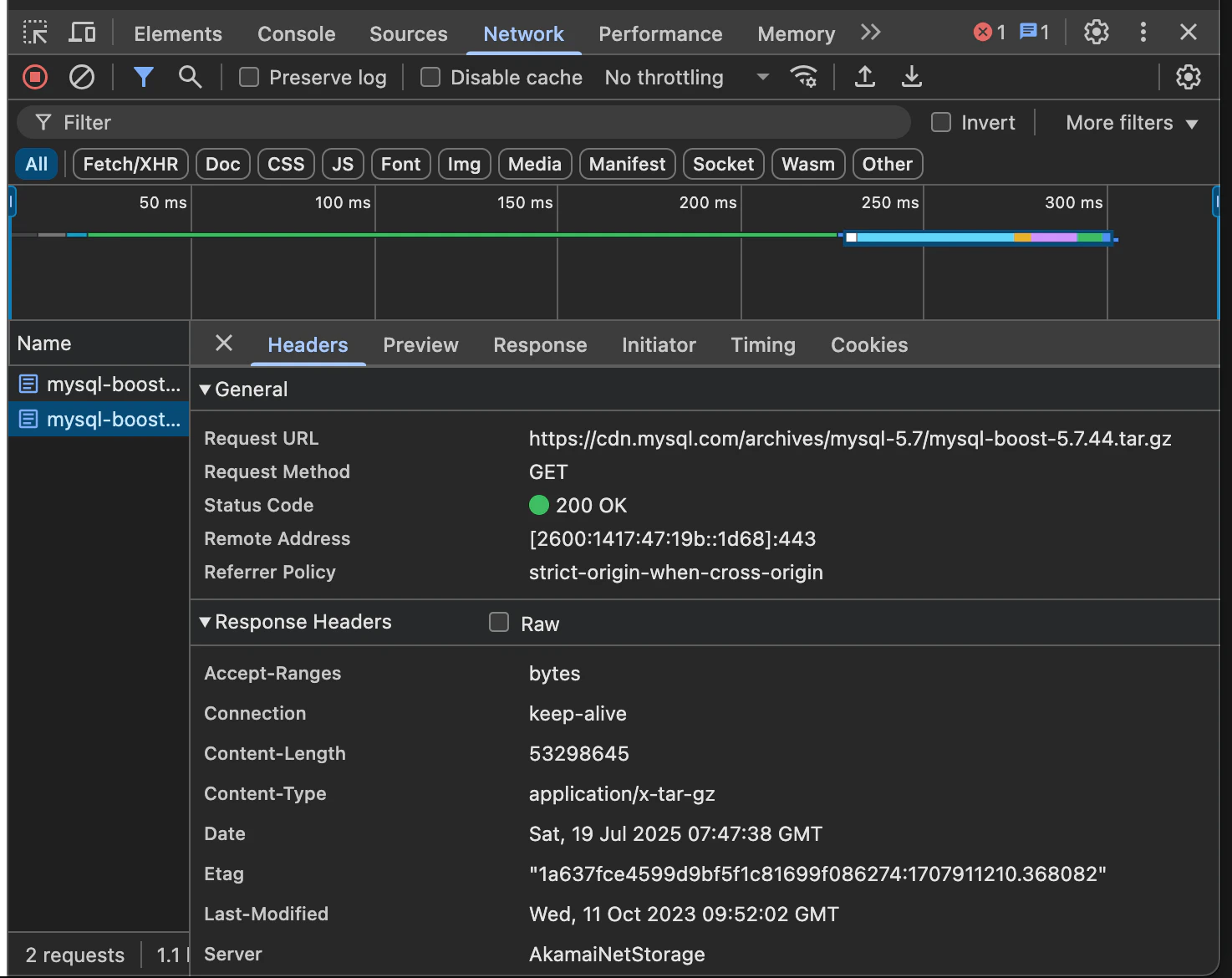This screenshot has width=1232, height=978.
Task: Check the Invert filter checkbox
Action: [x=941, y=123]
